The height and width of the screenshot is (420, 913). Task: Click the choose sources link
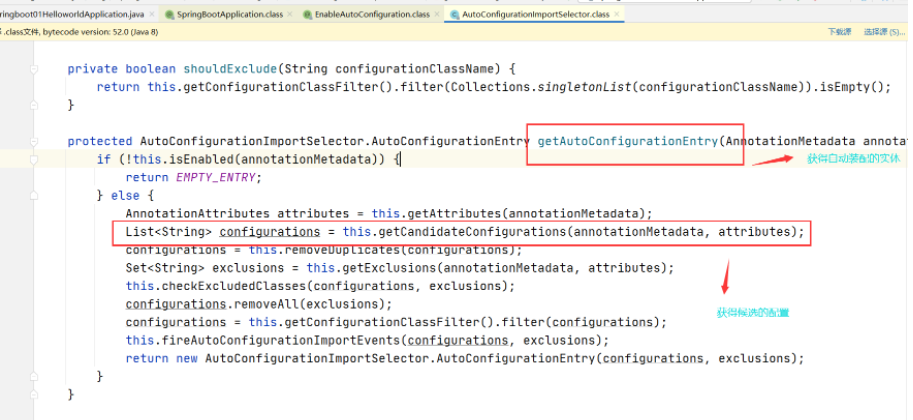coord(879,32)
